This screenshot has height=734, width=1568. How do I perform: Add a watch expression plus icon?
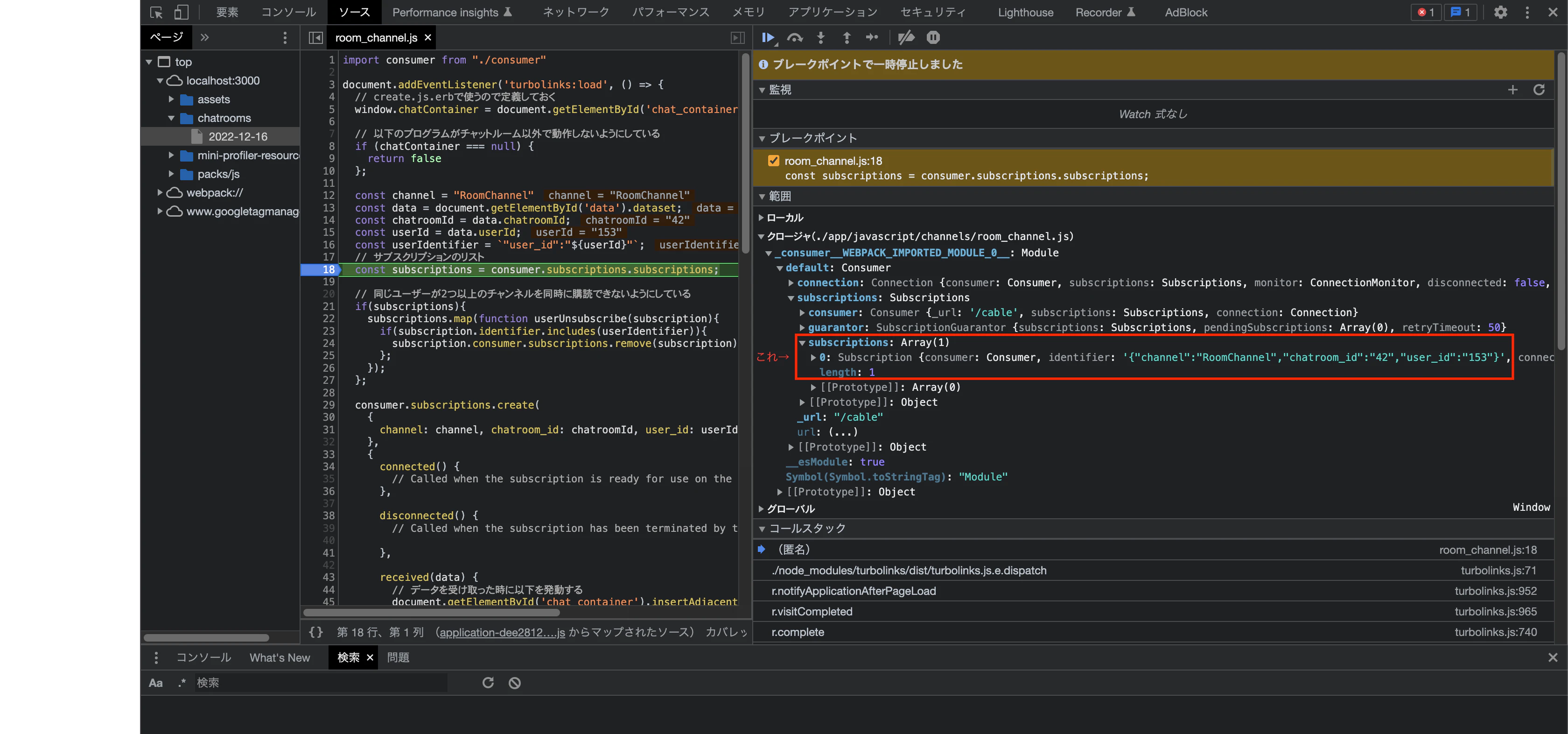tap(1512, 90)
